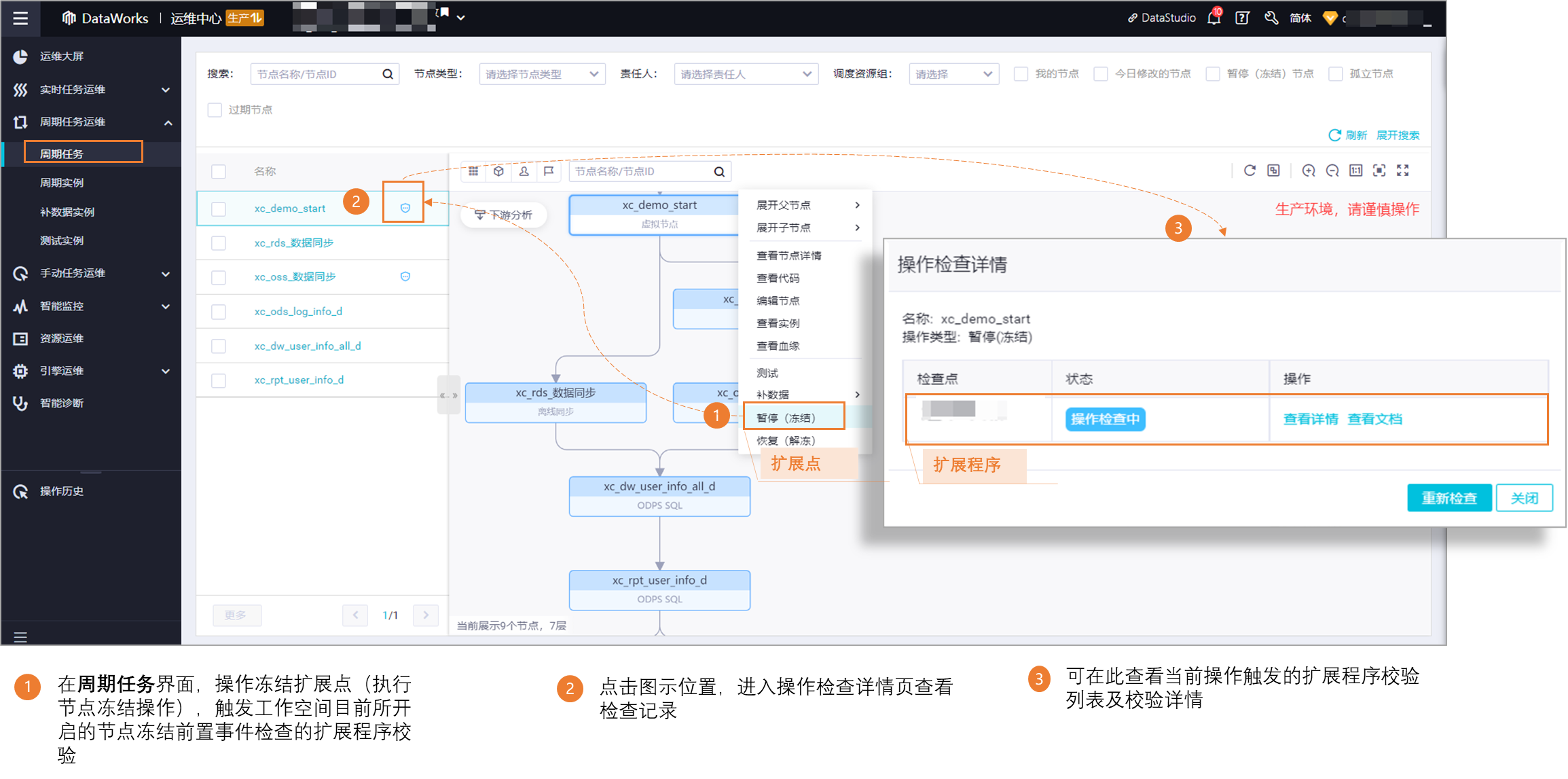Refresh the DAG graph with circular arrow
The width and height of the screenshot is (1568, 779).
click(1250, 170)
